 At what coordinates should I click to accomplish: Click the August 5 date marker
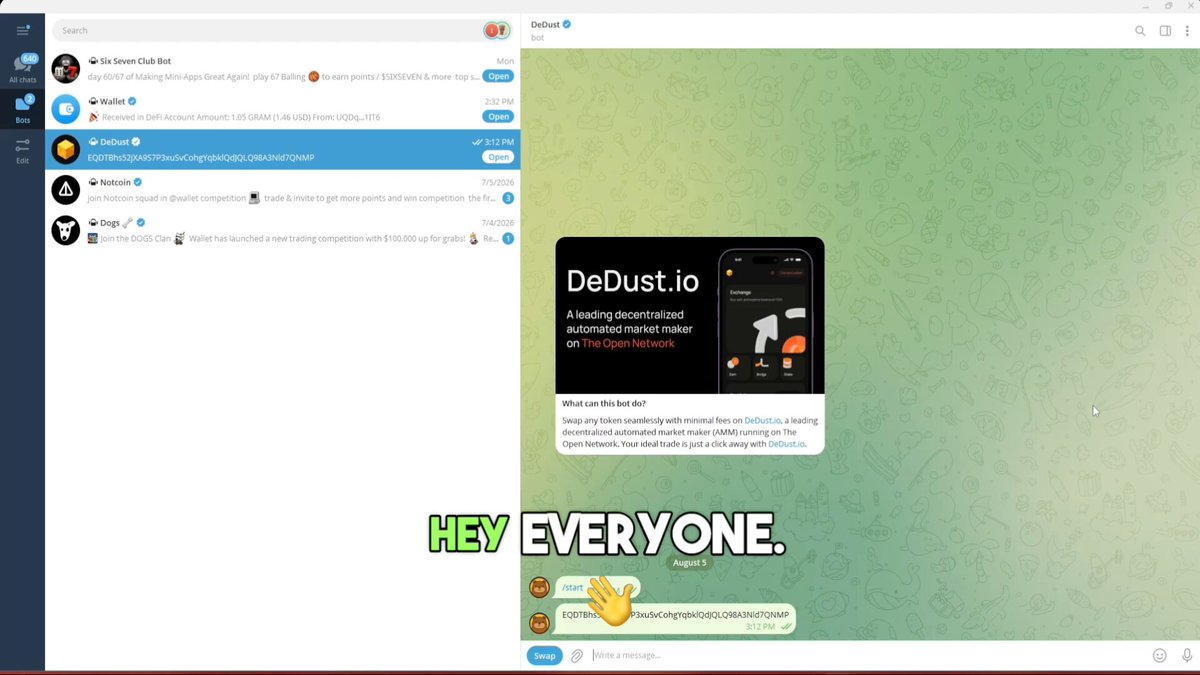[x=690, y=563]
